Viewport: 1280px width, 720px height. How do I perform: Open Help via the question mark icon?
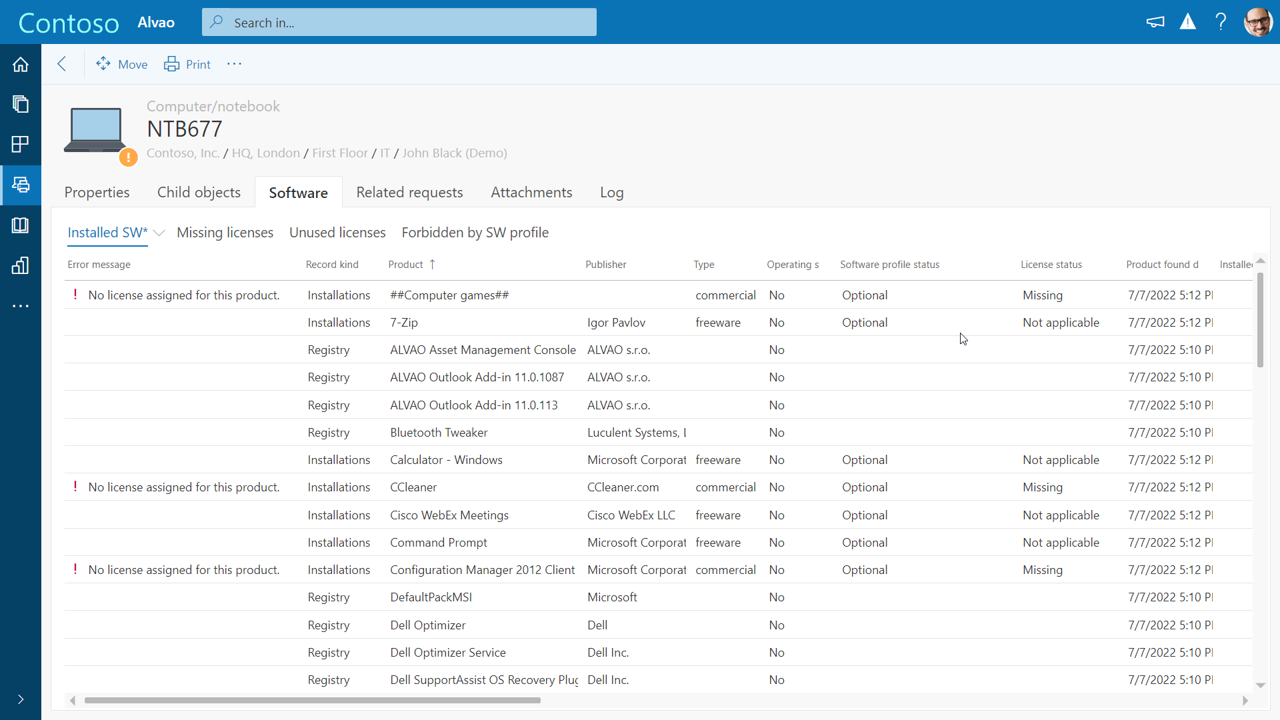(x=1221, y=21)
